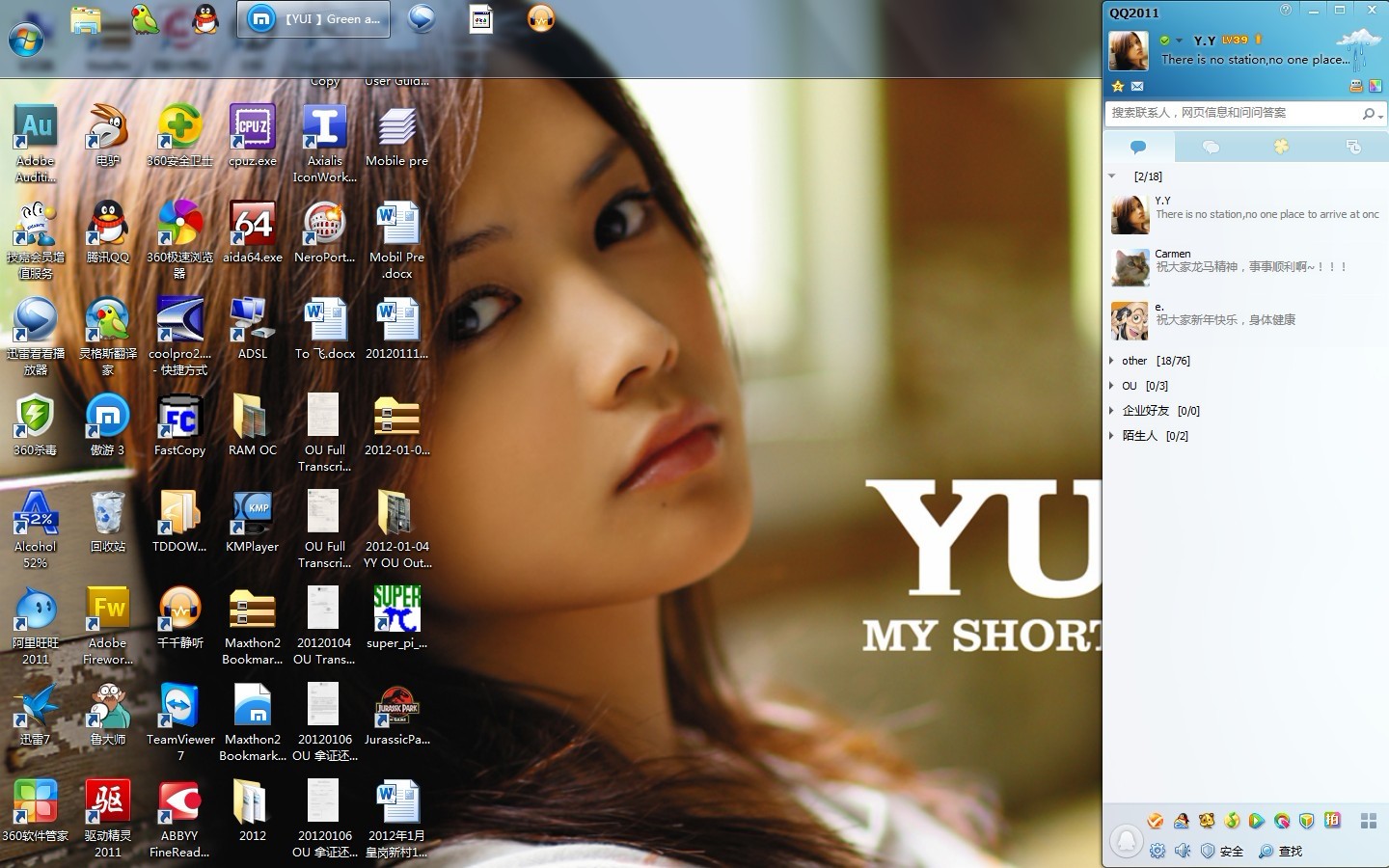
Task: Select the 2012 folder on desktop
Action: point(253,811)
